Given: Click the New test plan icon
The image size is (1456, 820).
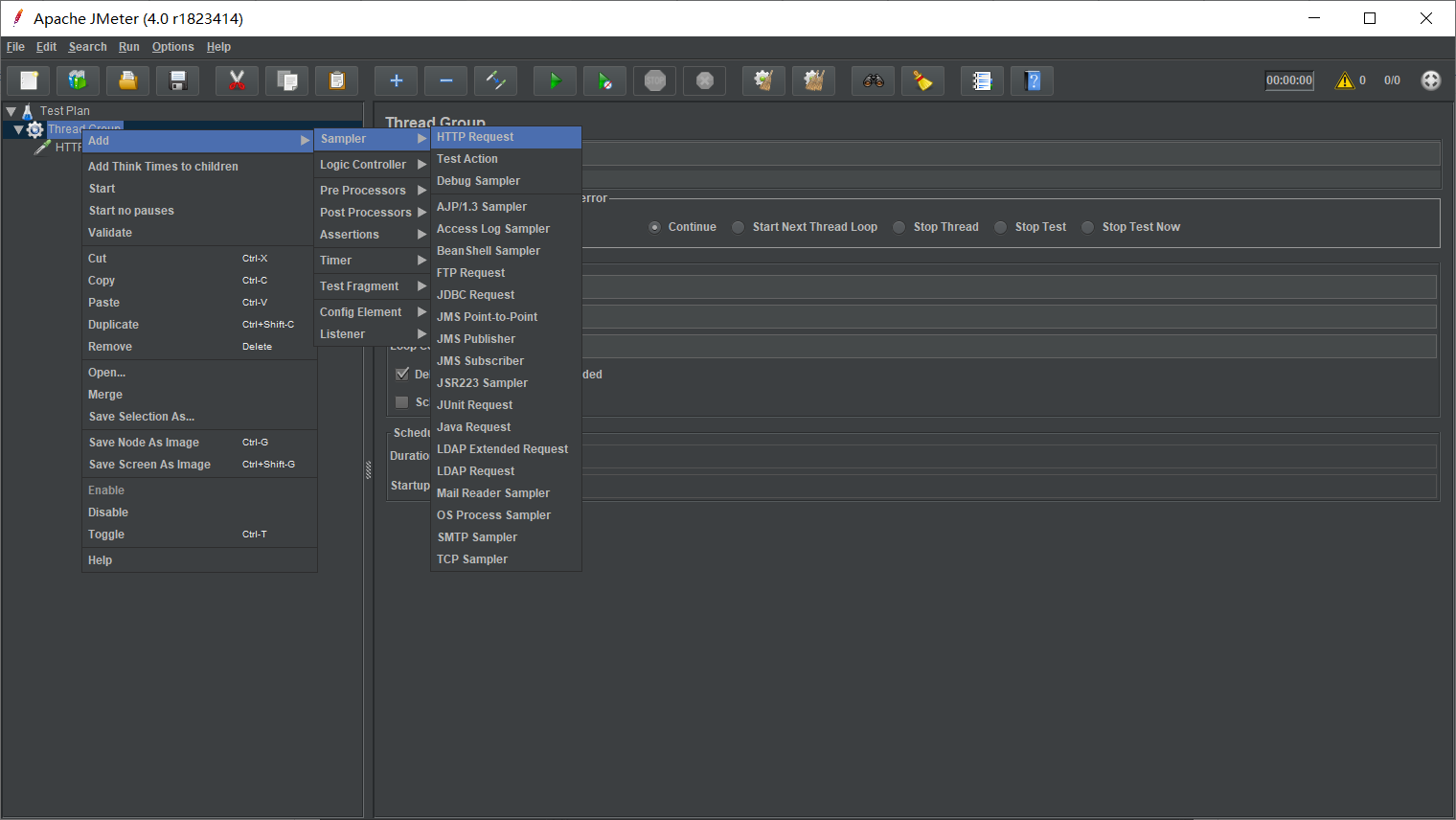Looking at the screenshot, I should (29, 81).
